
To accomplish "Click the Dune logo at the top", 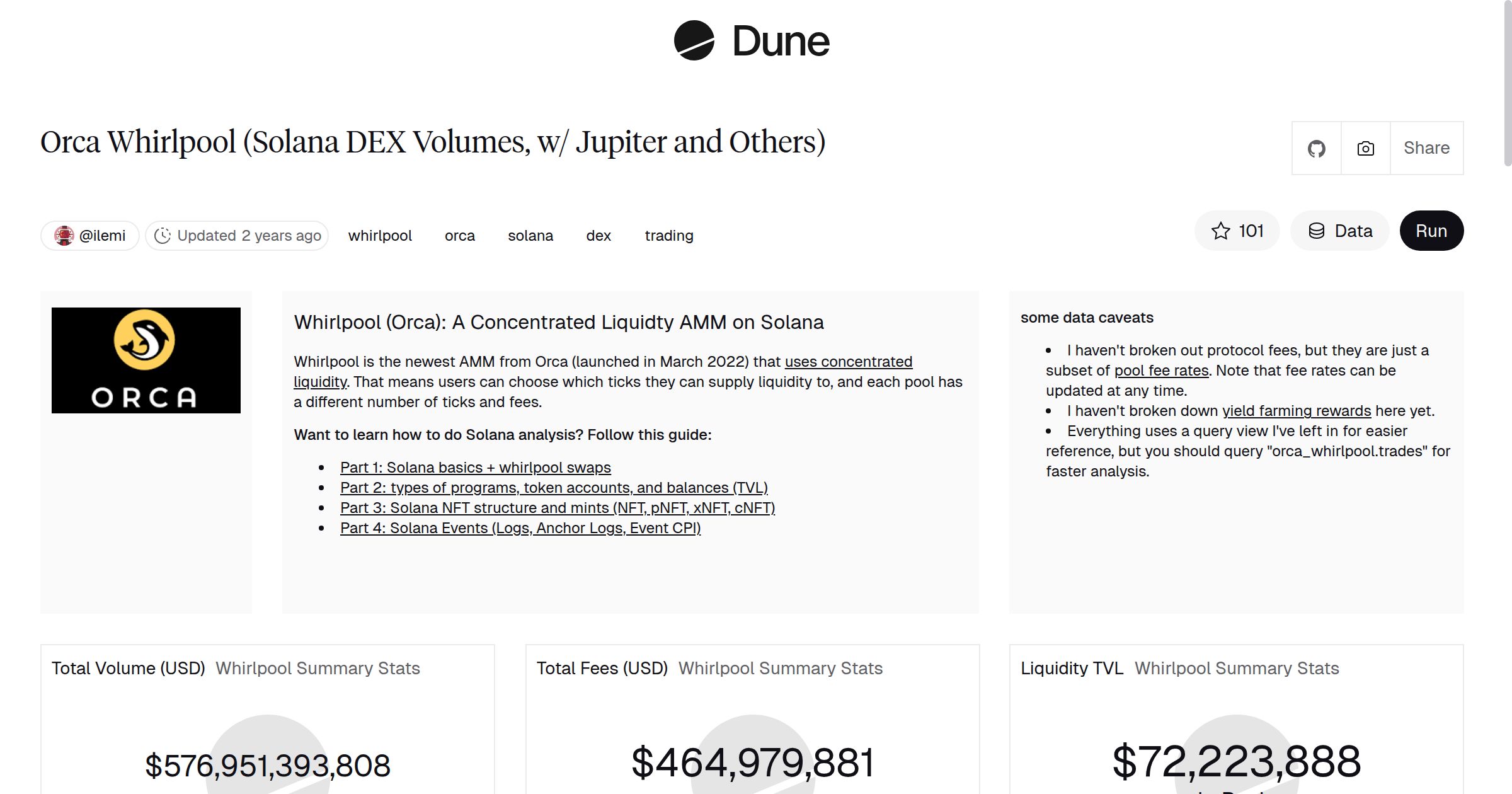I will coord(752,41).
